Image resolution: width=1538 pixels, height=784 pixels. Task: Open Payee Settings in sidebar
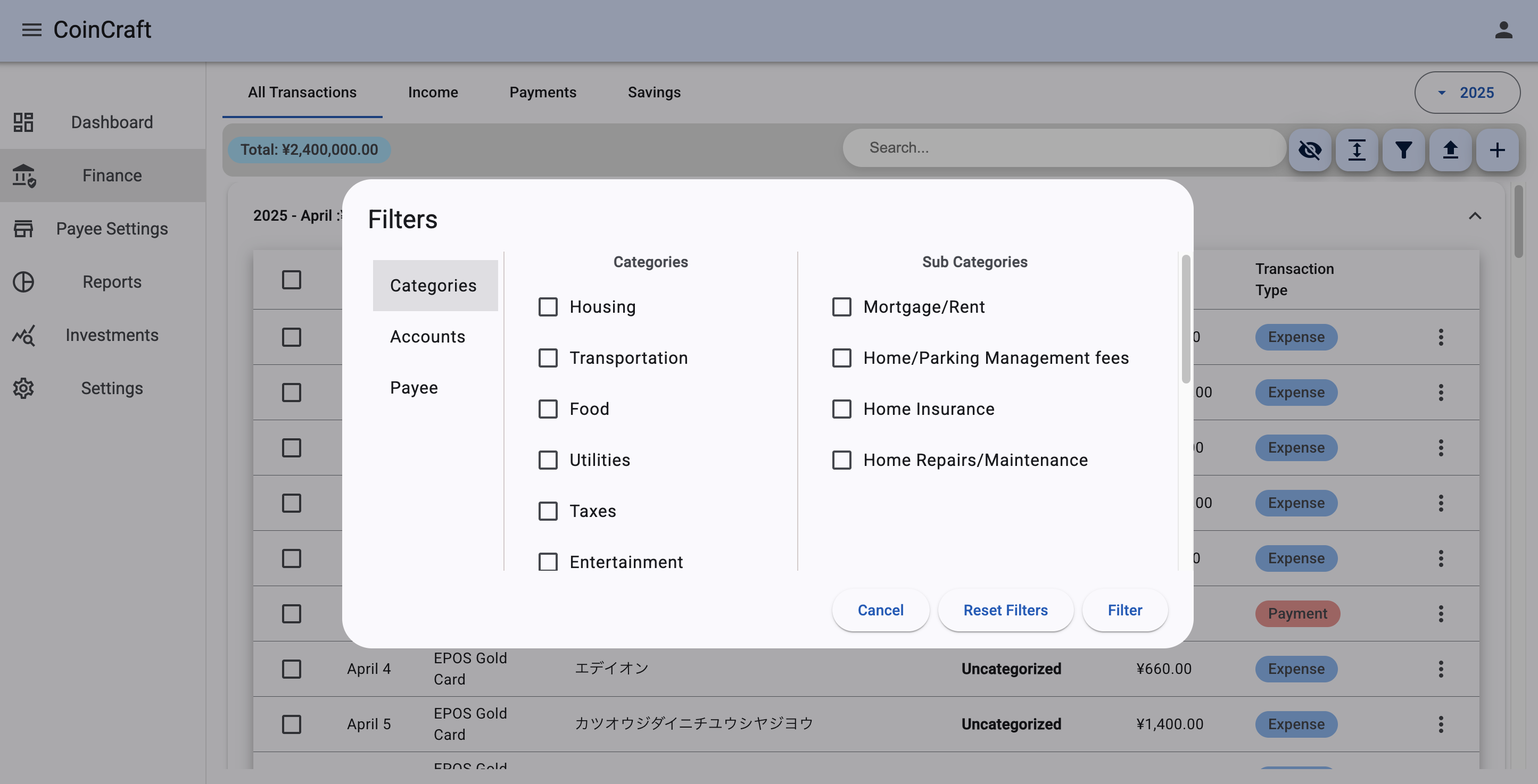103,229
